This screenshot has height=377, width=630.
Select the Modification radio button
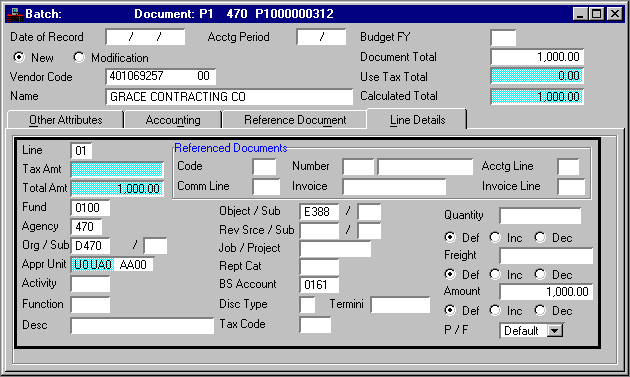(x=79, y=57)
